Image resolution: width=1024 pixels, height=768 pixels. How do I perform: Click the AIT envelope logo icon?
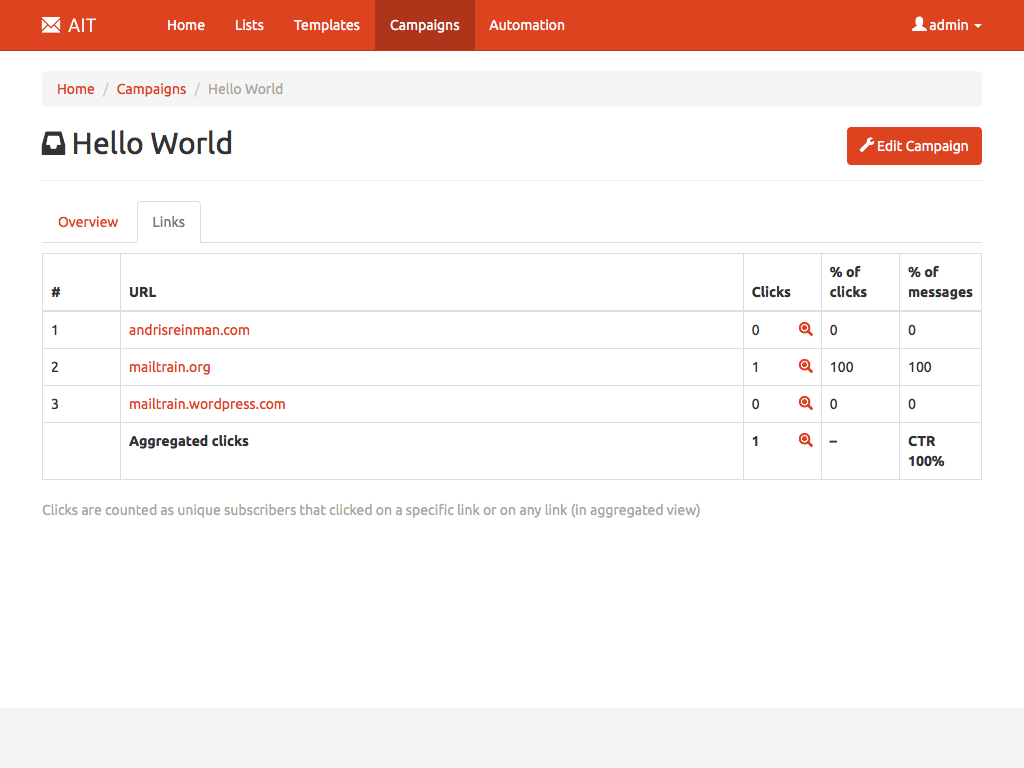(x=51, y=25)
